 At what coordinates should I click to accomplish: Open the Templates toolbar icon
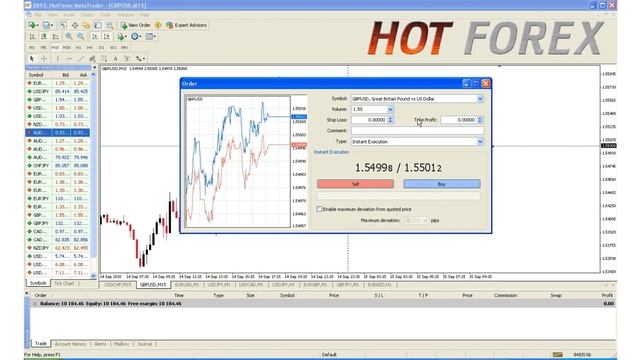coord(151,36)
